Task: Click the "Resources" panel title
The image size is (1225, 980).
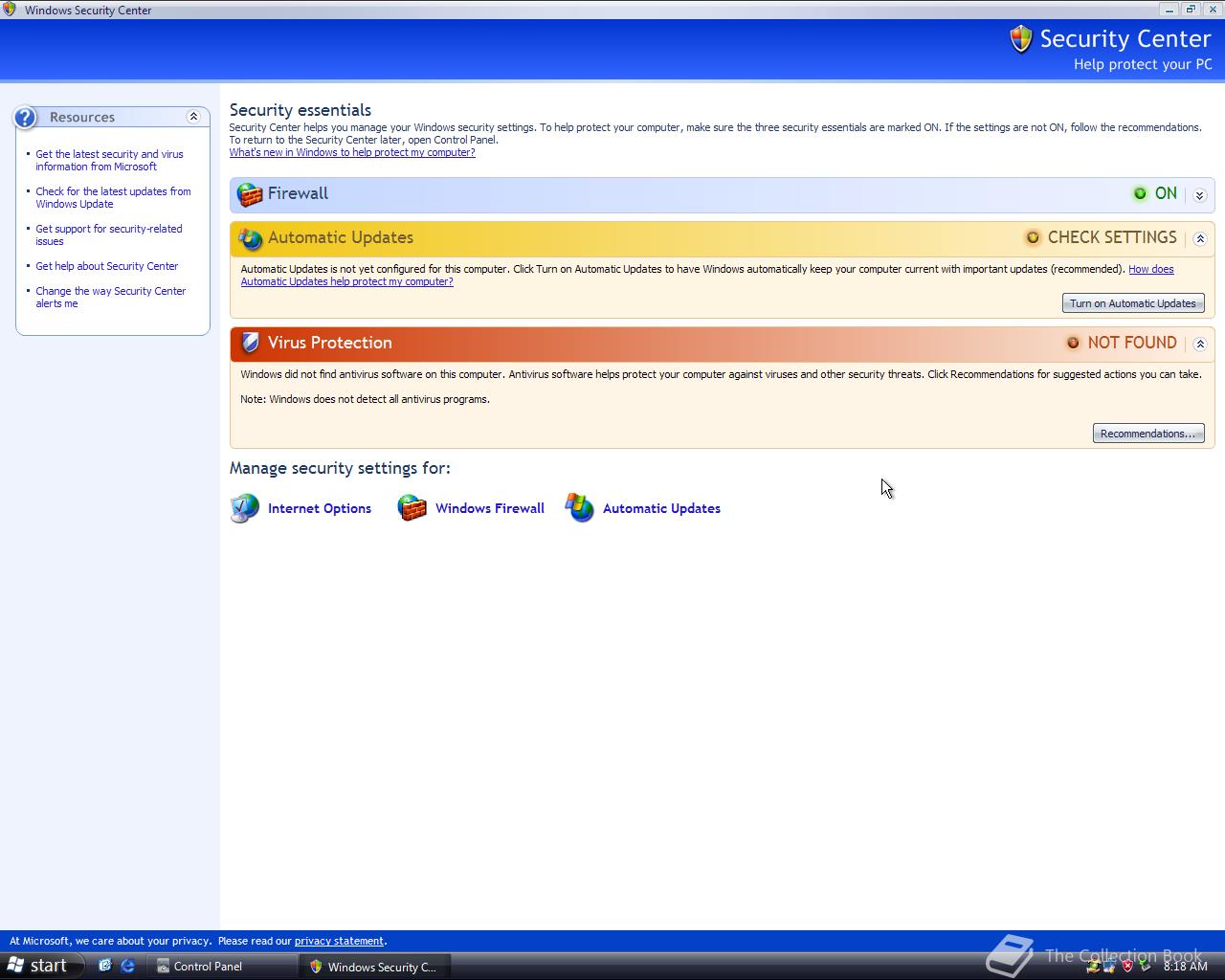Action: click(82, 117)
